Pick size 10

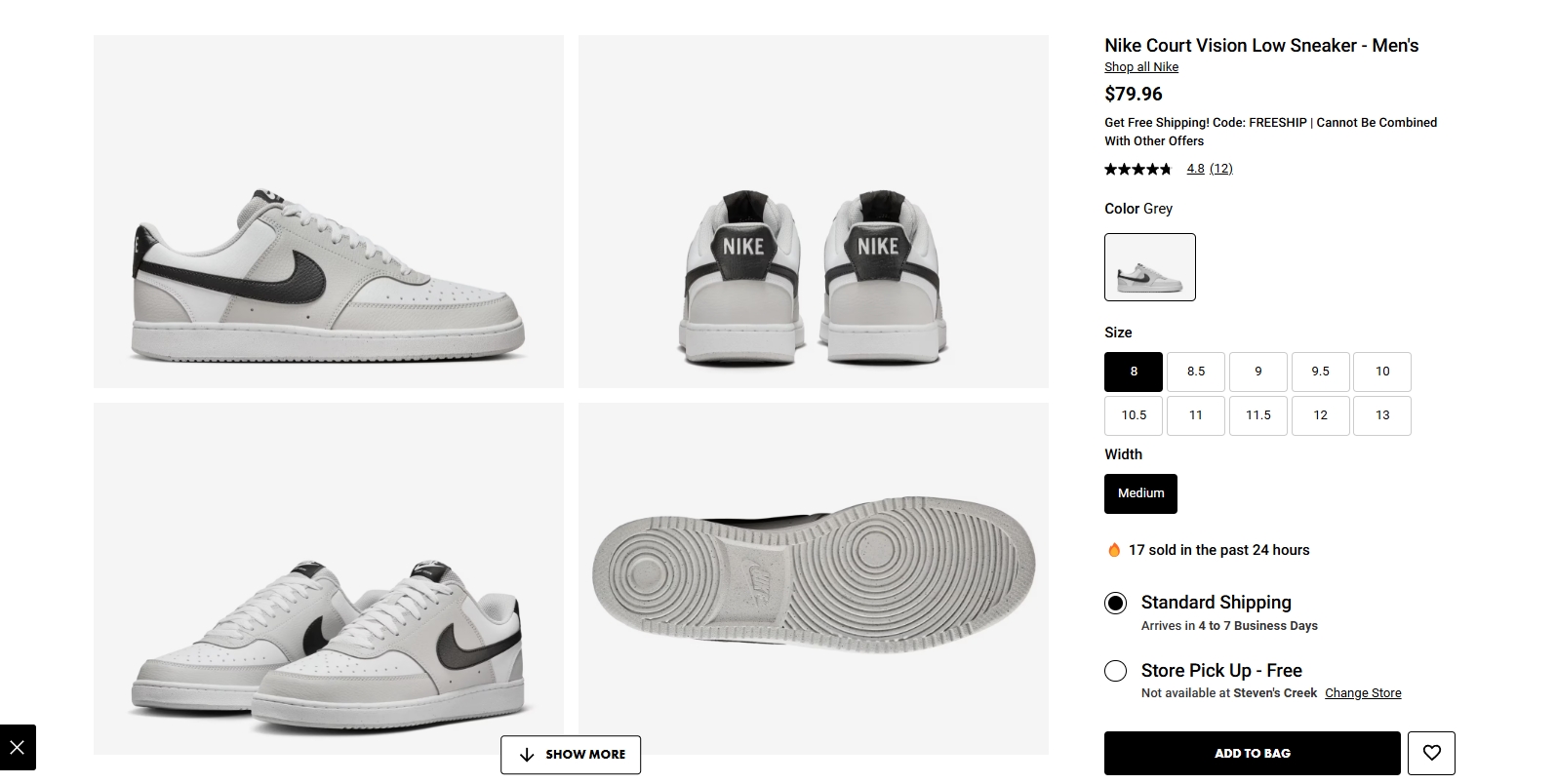pos(1382,372)
